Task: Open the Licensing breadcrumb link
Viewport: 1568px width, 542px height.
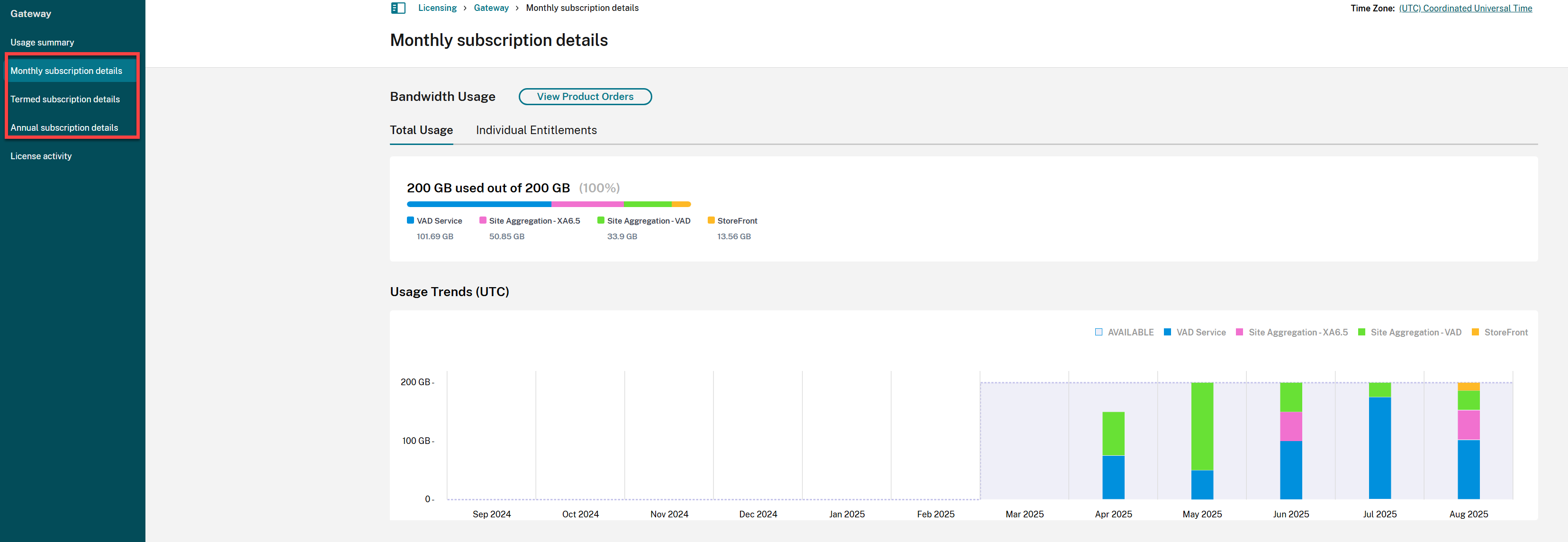Action: [437, 8]
